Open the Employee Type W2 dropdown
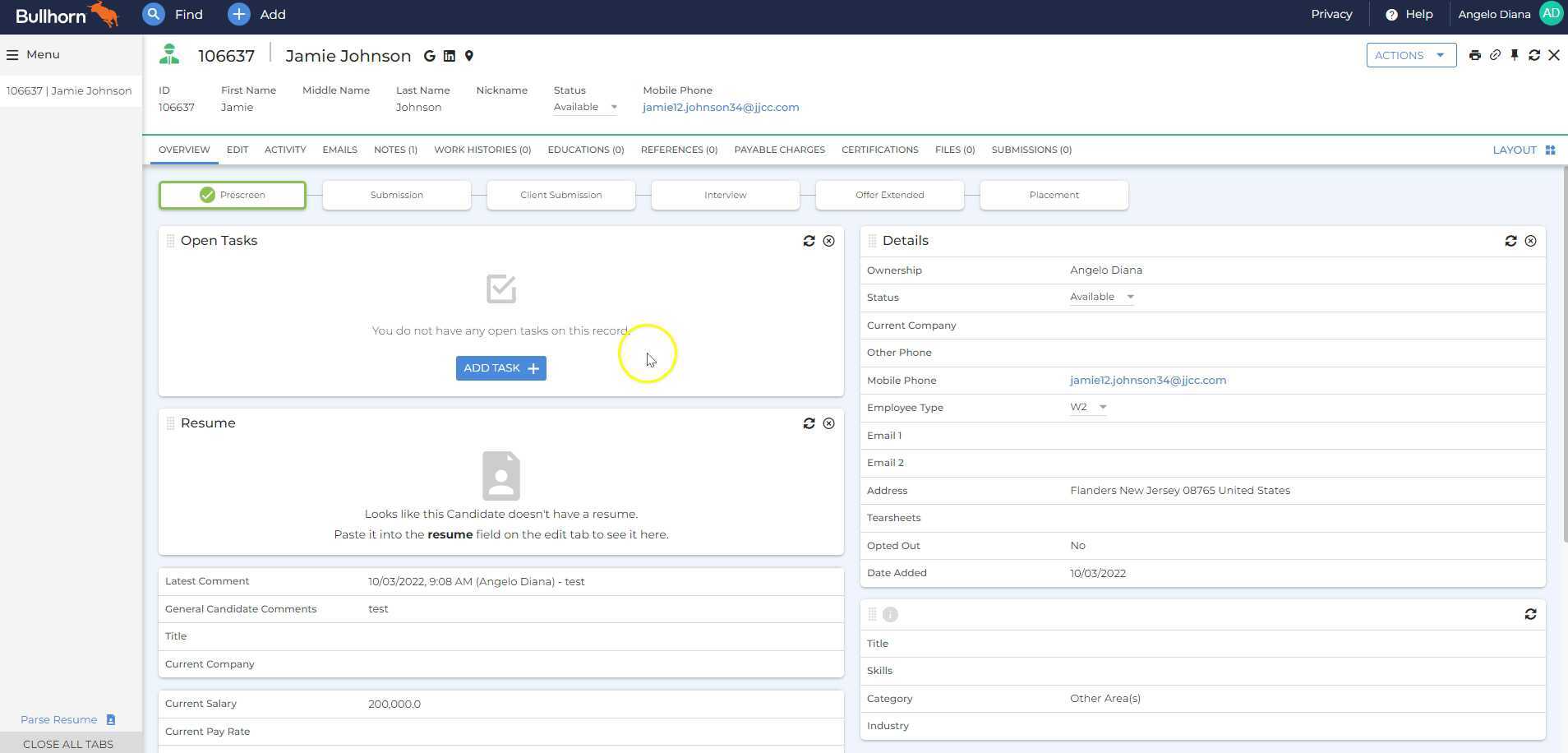The width and height of the screenshot is (1568, 753). coord(1088,407)
